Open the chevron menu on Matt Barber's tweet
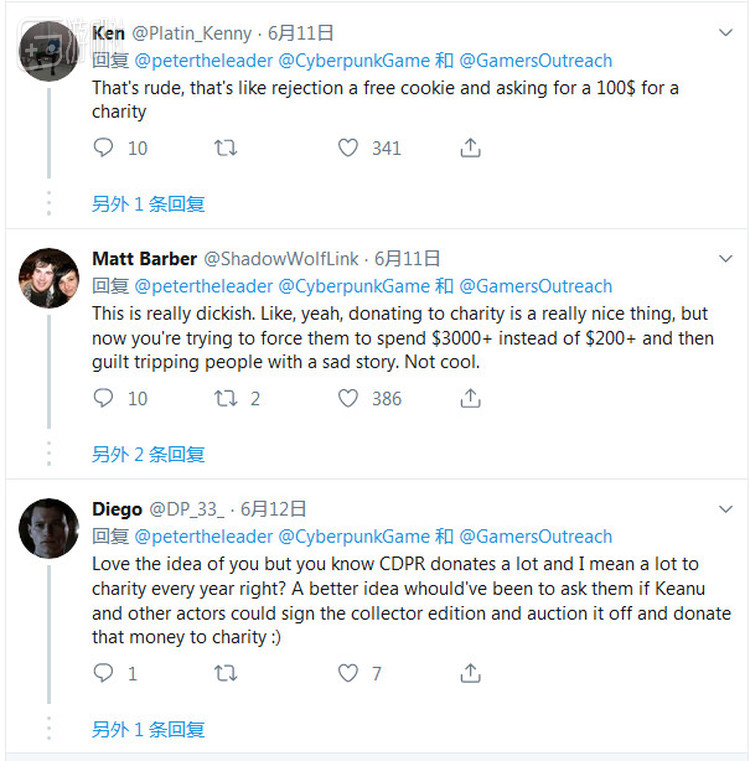 coord(726,259)
